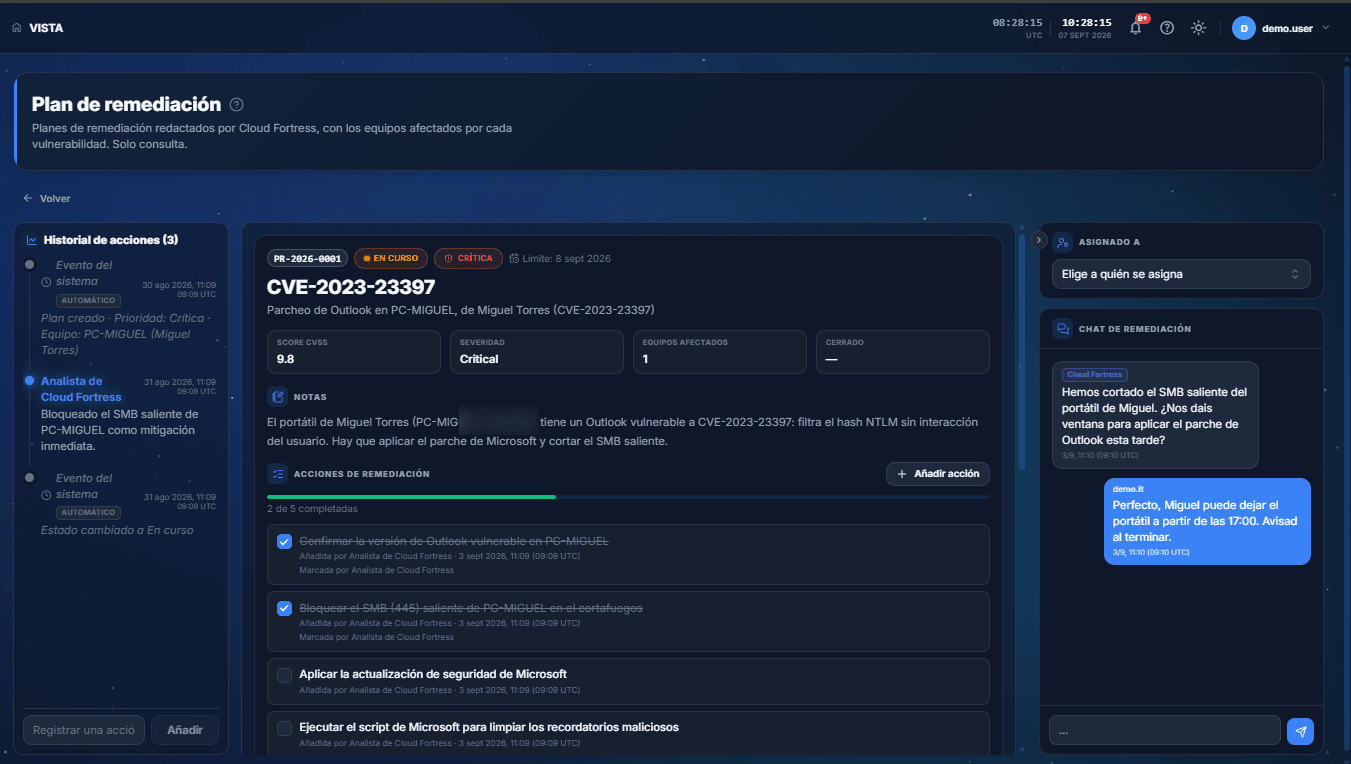Click the Volver back arrow icon
Screen dimensions: 1351x764
[x=28, y=198]
